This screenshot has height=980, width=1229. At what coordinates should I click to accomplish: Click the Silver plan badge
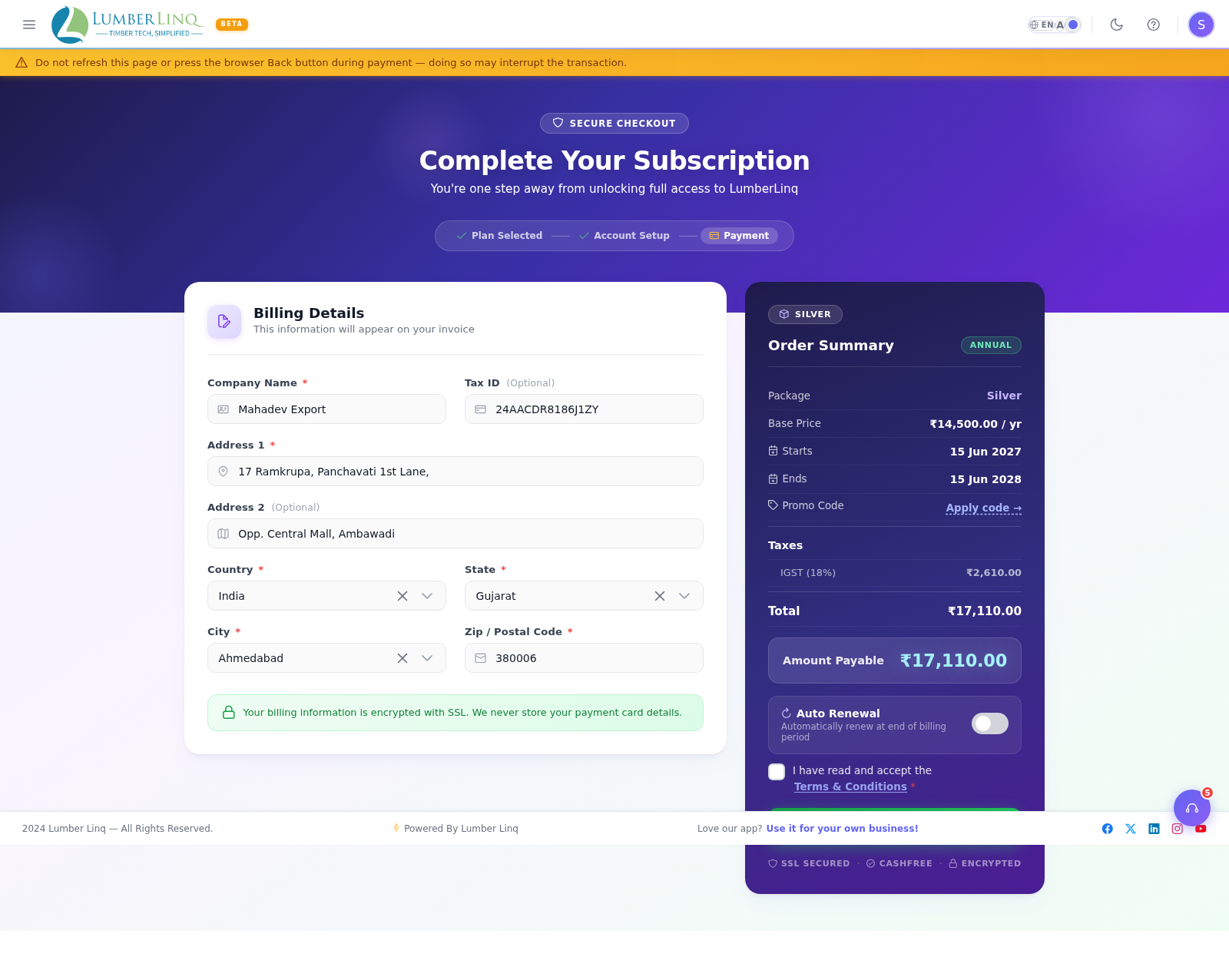[x=805, y=314]
